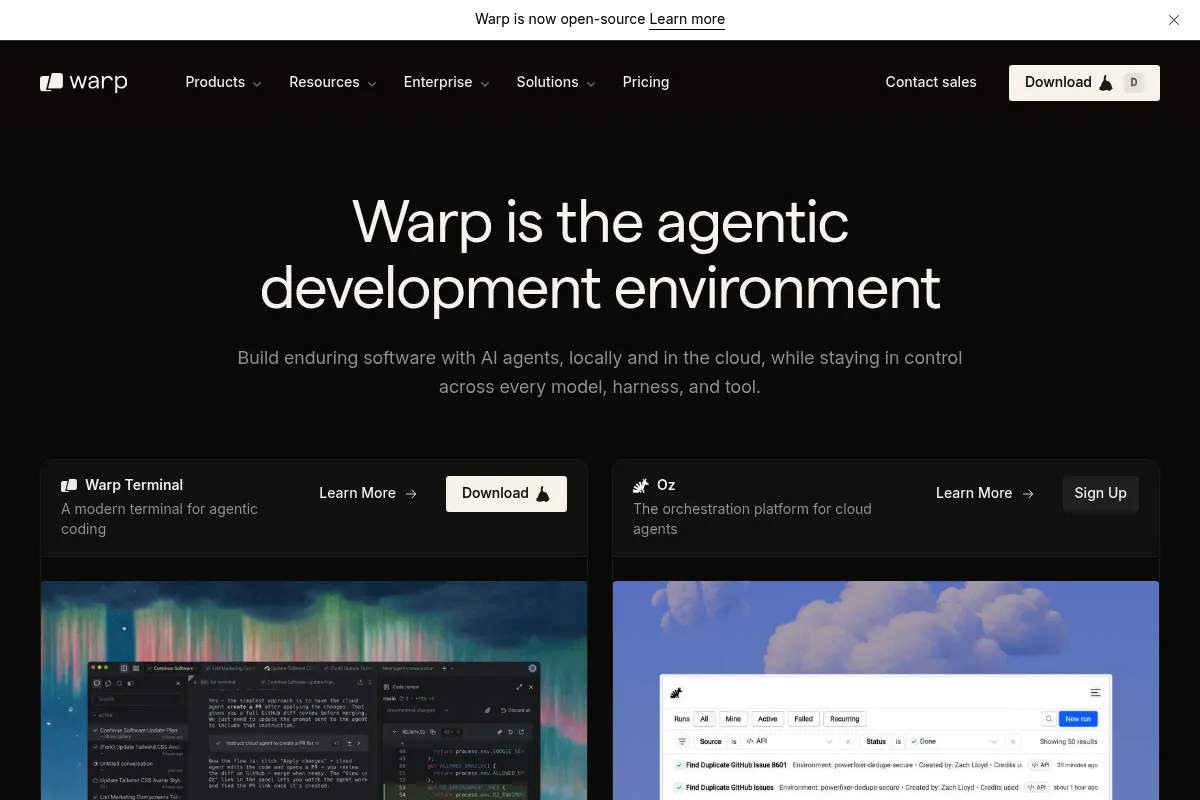Viewport: 1200px width, 800px height.
Task: Click the Oz card heading icon
Action: click(641, 485)
